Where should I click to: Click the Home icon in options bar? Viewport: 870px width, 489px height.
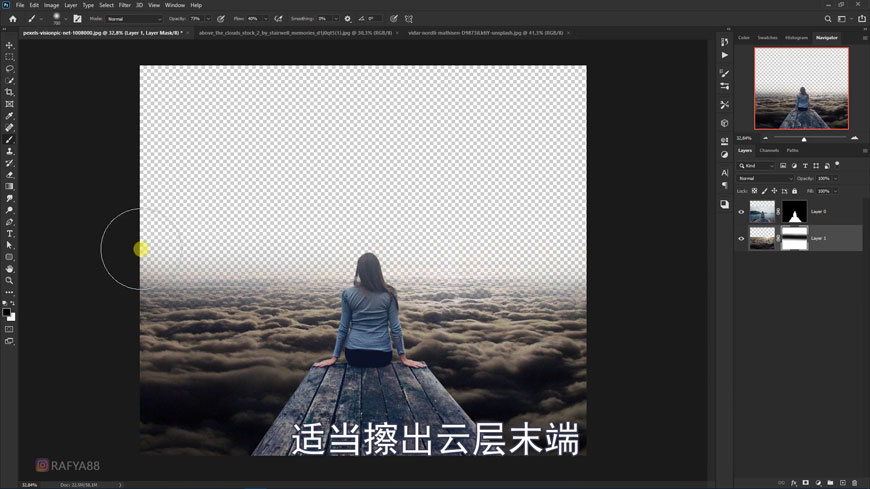[13, 19]
